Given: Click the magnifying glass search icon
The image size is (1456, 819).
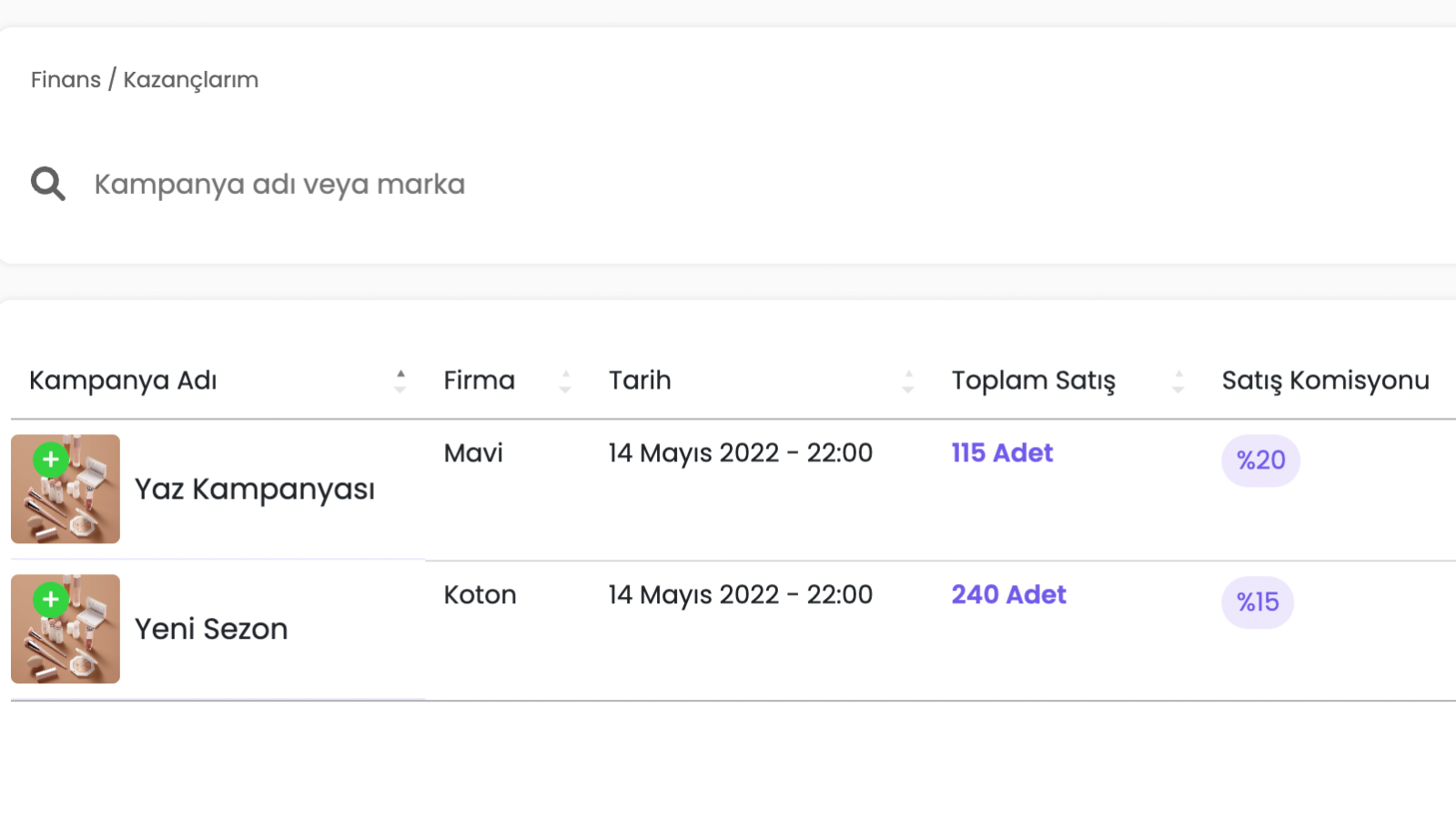Looking at the screenshot, I should coord(48,184).
